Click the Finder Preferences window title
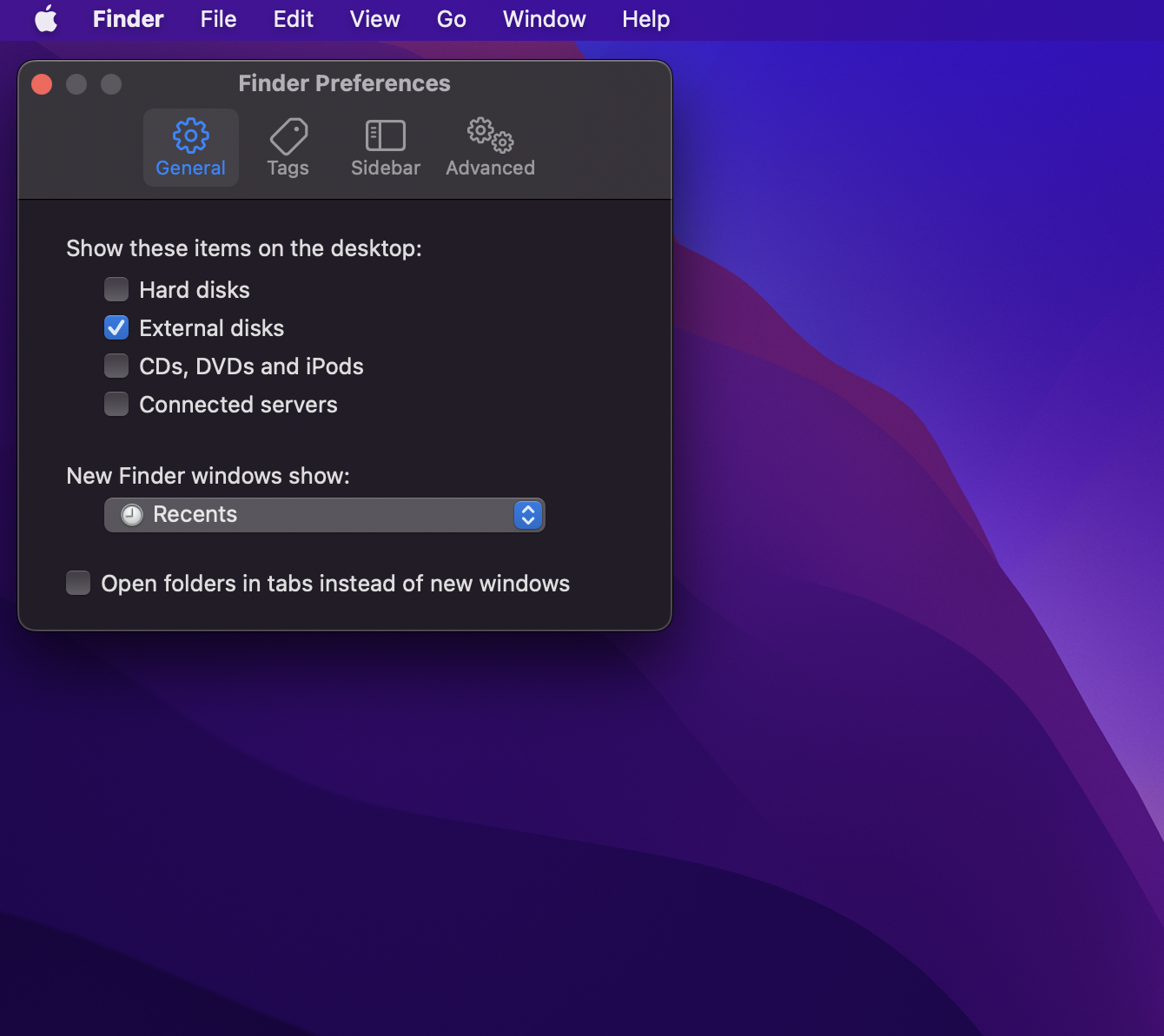 click(x=344, y=83)
